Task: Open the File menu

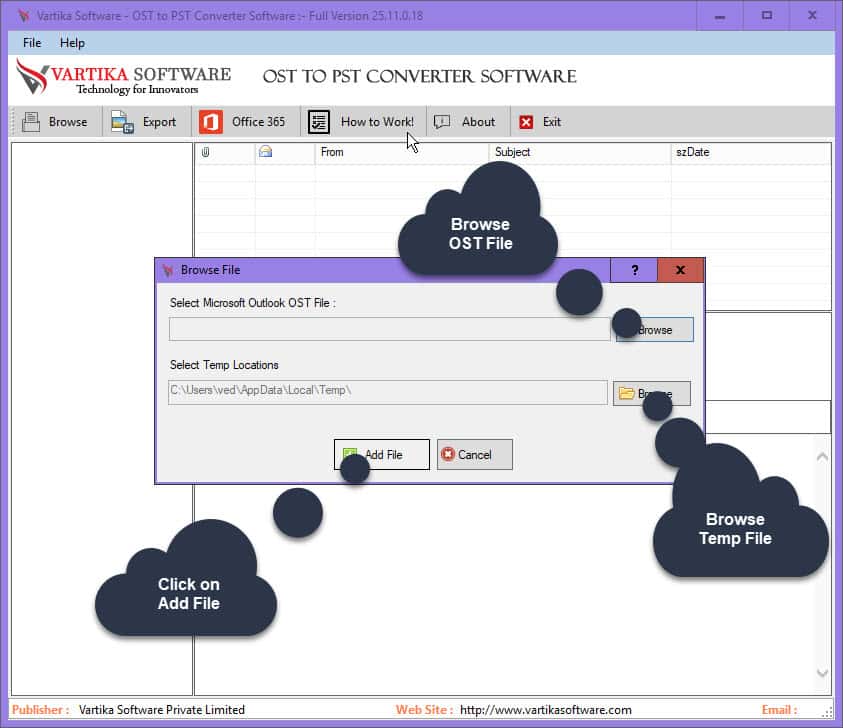Action: point(32,43)
